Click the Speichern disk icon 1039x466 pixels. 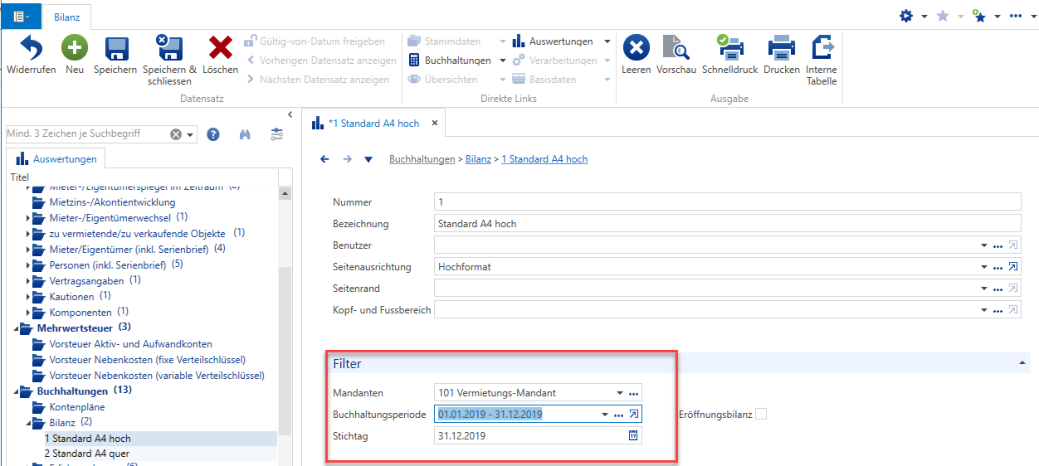(115, 48)
